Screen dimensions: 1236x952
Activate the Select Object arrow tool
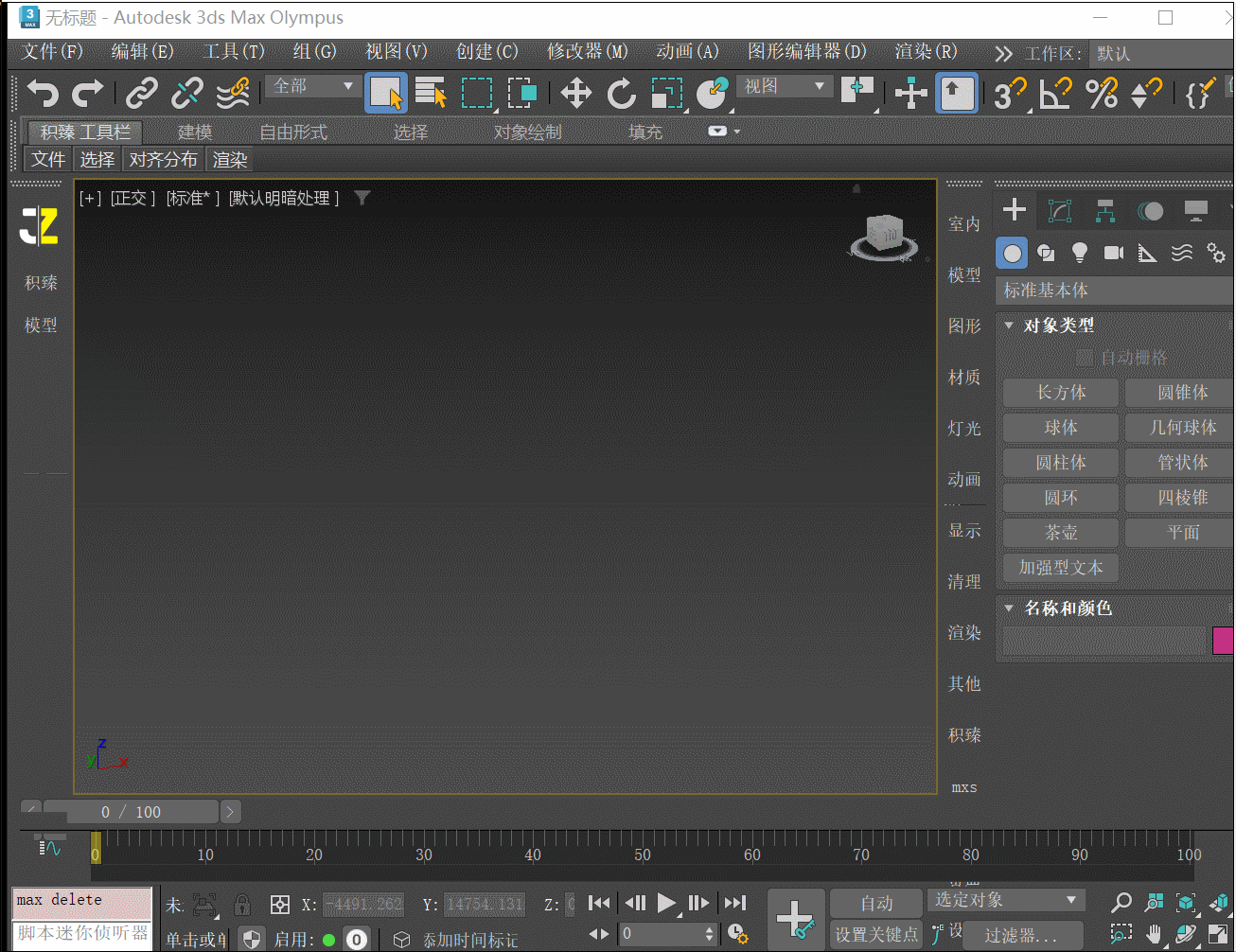(386, 93)
